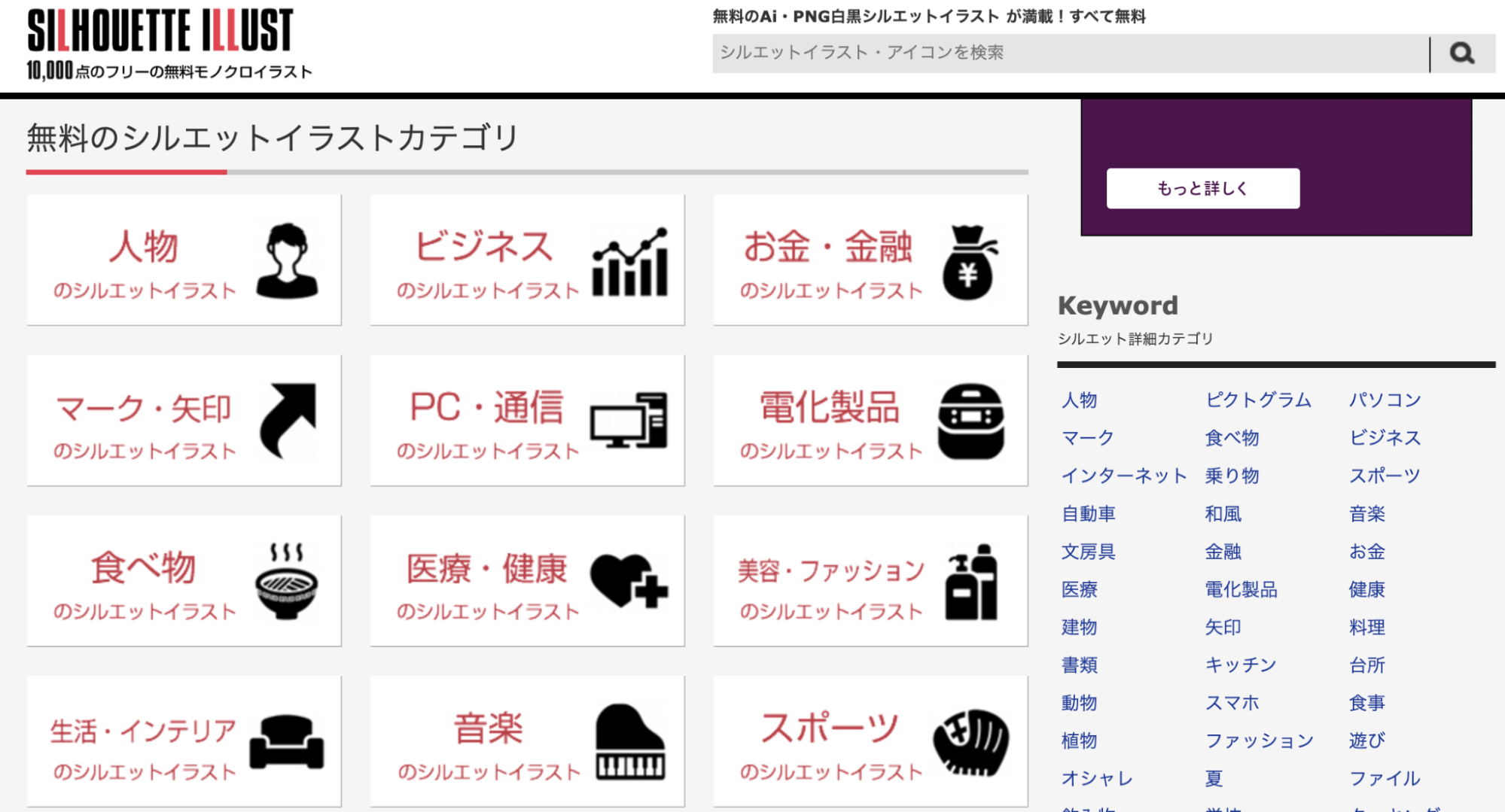Click the yen money bag icon
This screenshot has width=1505, height=812.
click(970, 262)
